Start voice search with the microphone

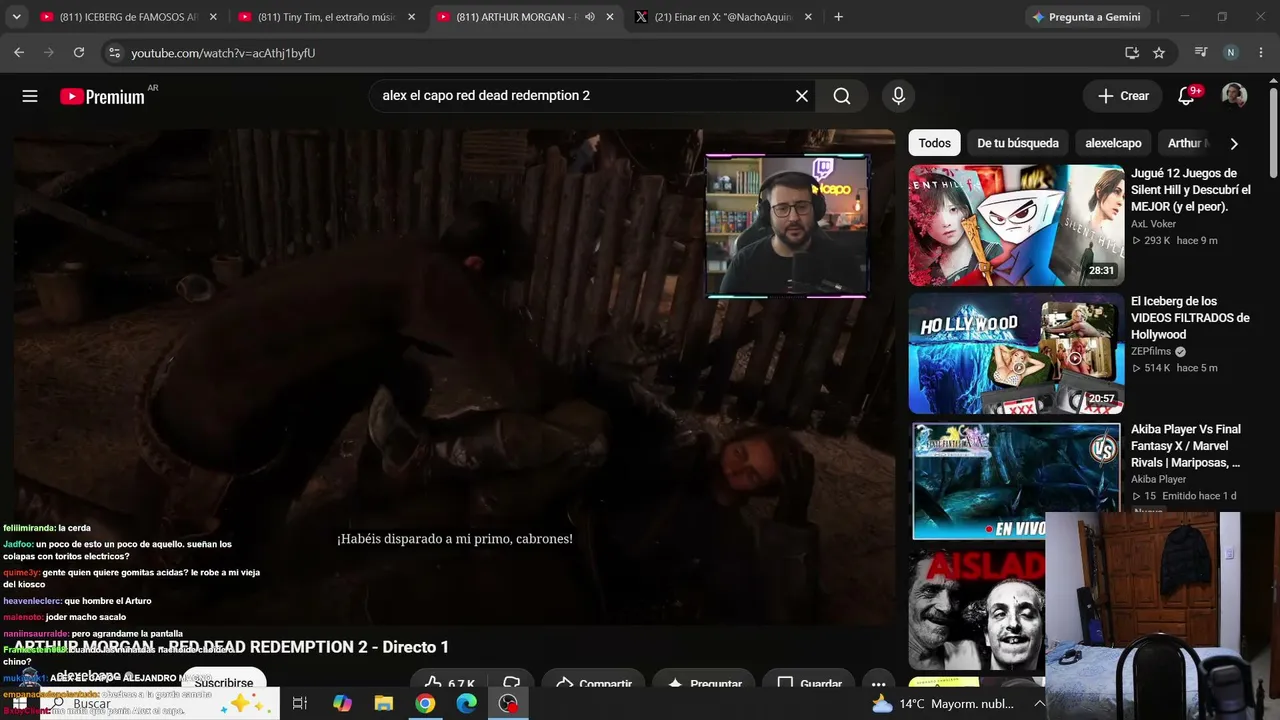[x=898, y=96]
